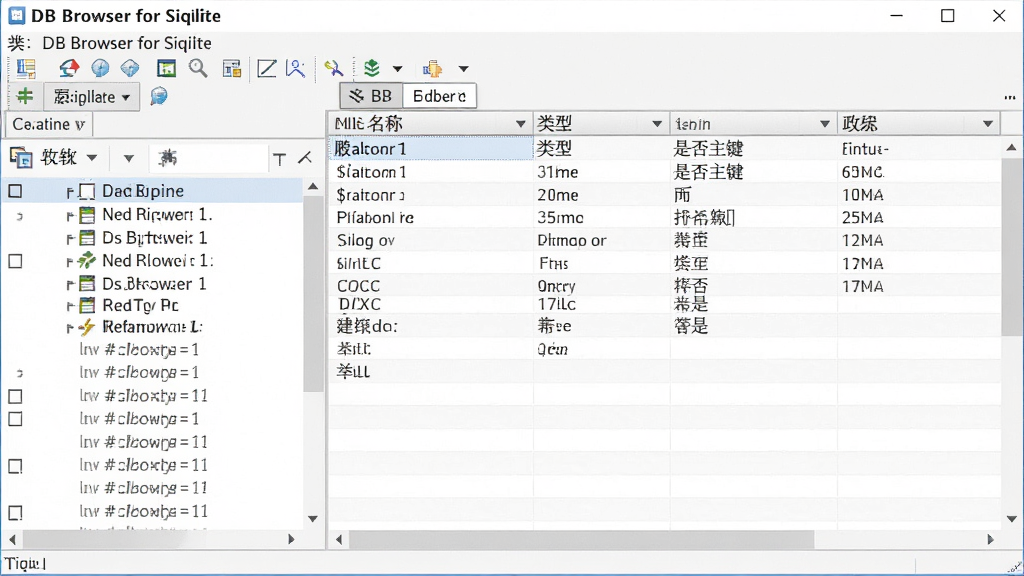This screenshot has height=576, width=1024.
Task: Select the Ds Byteweir 1 tree item
Action: (x=155, y=238)
